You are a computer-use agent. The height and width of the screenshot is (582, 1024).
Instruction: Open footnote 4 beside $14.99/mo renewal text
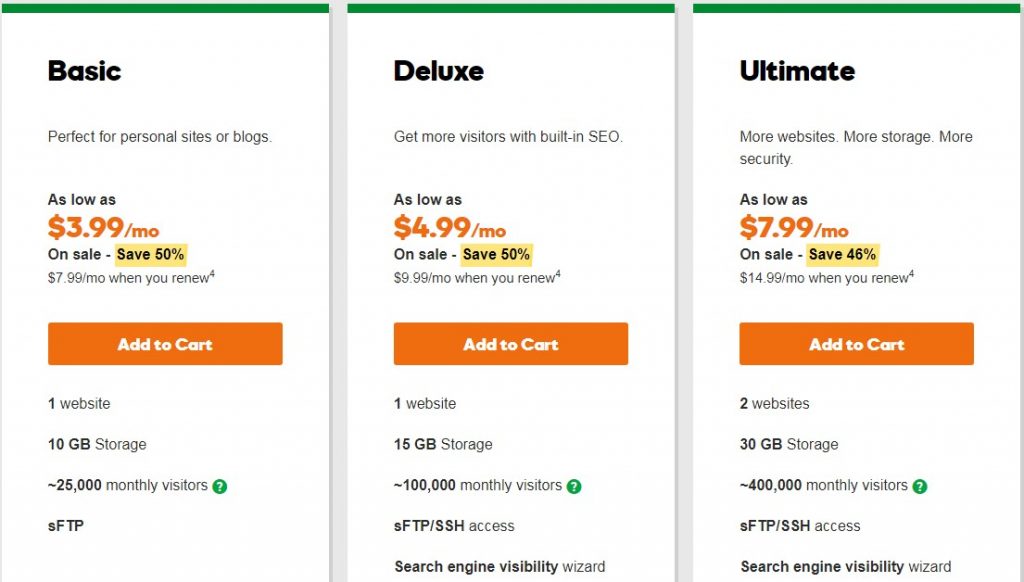tap(912, 273)
